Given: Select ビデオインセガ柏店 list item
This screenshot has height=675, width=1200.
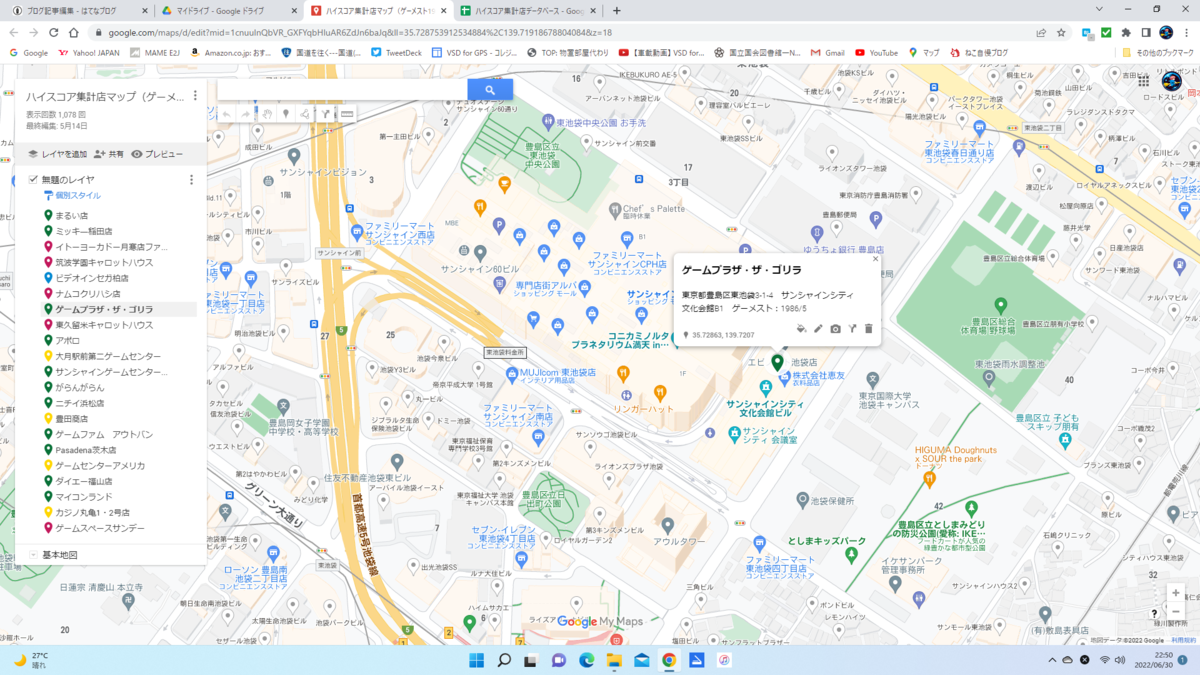Looking at the screenshot, I should [x=92, y=278].
